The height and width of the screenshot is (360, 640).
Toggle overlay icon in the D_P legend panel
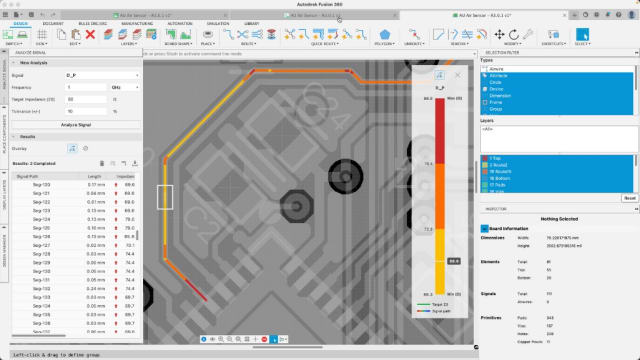coord(439,75)
